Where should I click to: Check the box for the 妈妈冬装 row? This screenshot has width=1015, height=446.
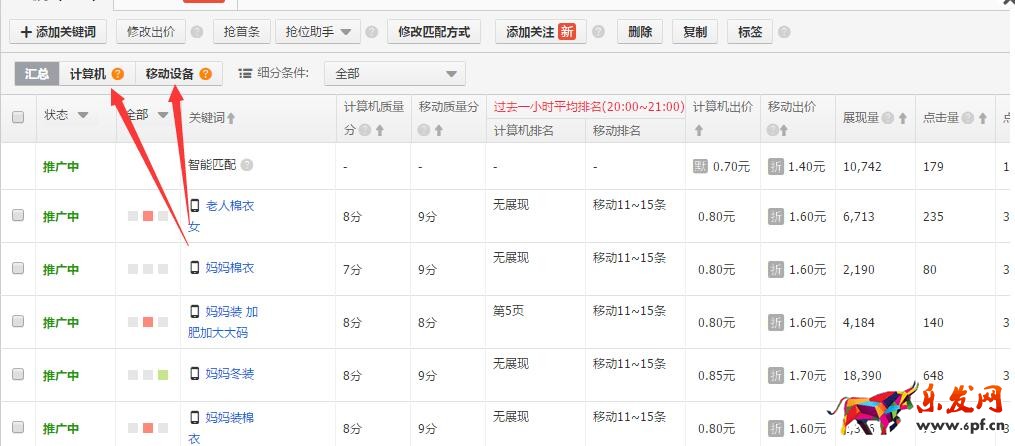pyautogui.click(x=17, y=374)
